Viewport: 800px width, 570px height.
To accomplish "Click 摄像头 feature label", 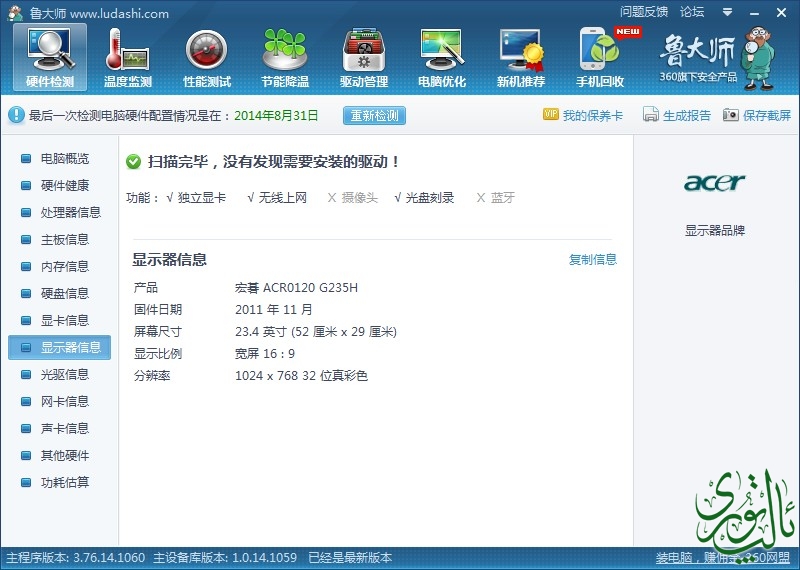I will (359, 198).
